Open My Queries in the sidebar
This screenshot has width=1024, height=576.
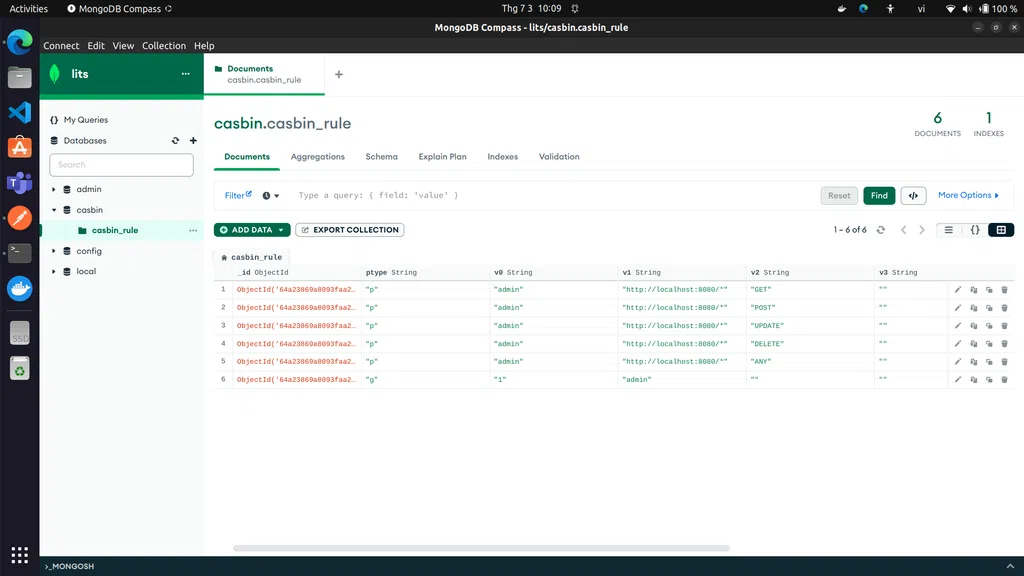[86, 120]
